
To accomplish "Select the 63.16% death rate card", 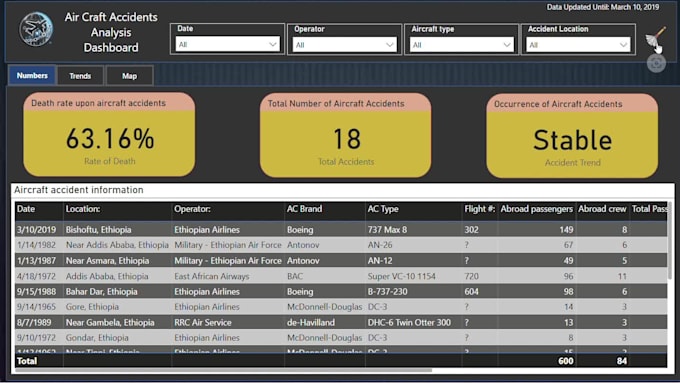I will click(109, 134).
